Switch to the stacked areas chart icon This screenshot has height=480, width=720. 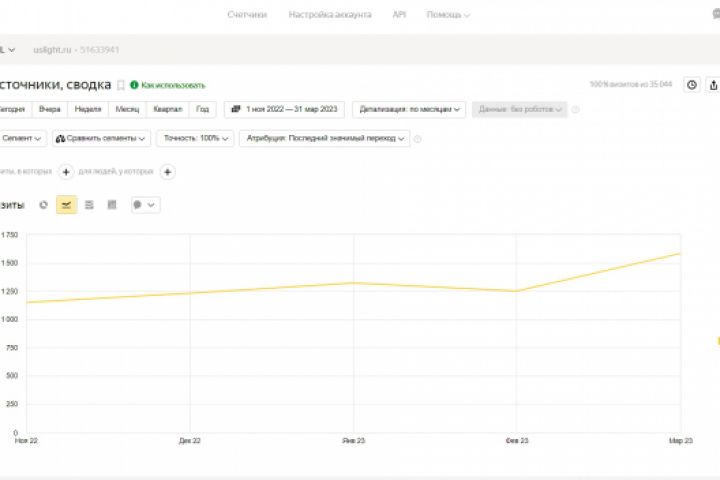tap(89, 205)
